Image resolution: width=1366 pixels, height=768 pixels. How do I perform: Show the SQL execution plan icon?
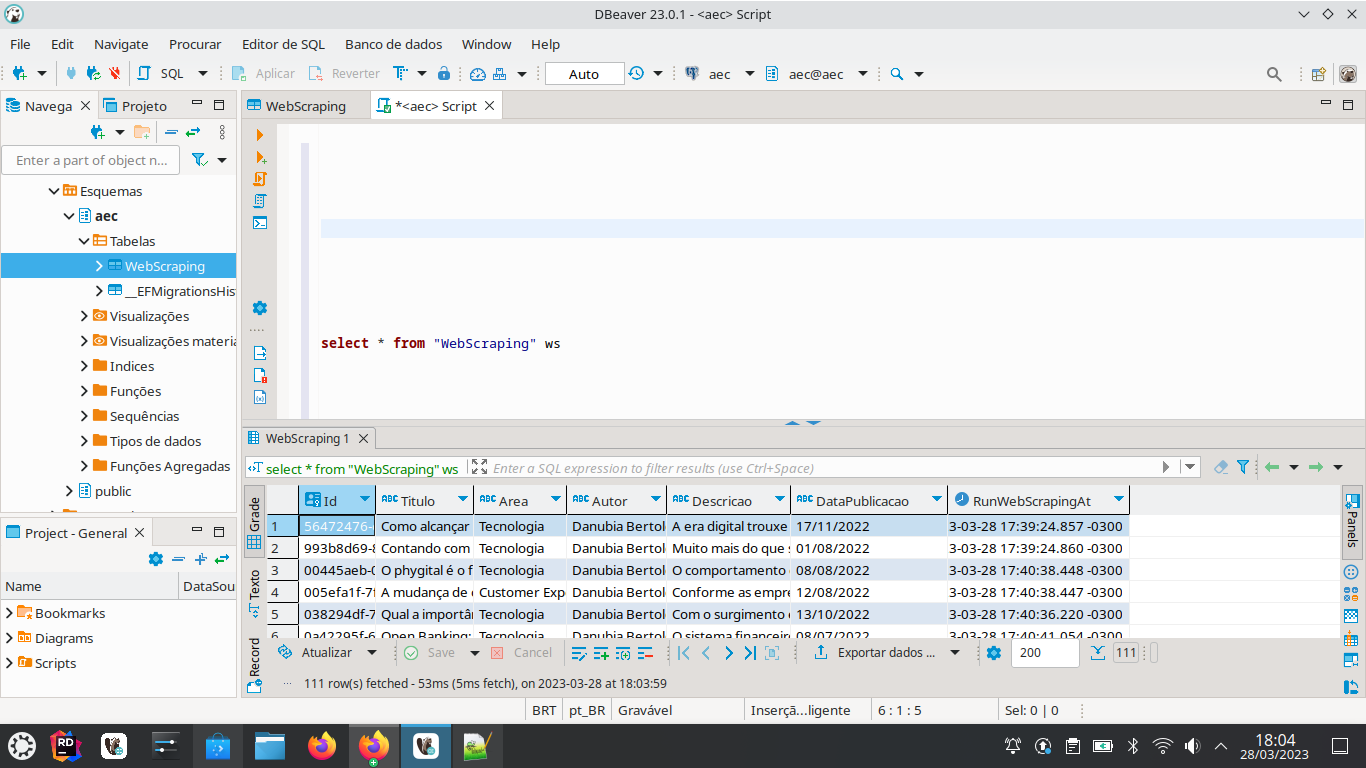[259, 201]
